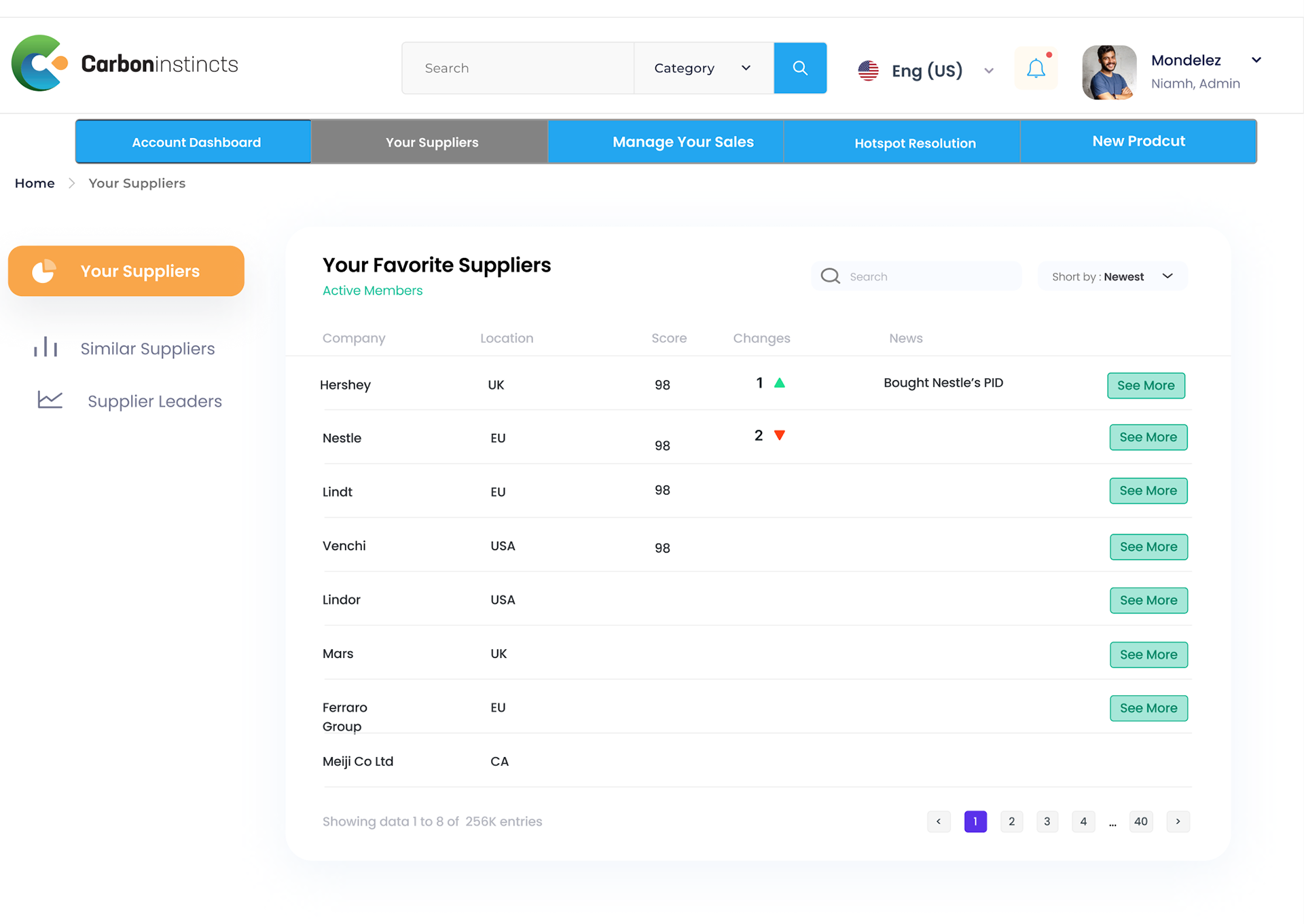
Task: Click See More for Mars
Action: pos(1148,655)
